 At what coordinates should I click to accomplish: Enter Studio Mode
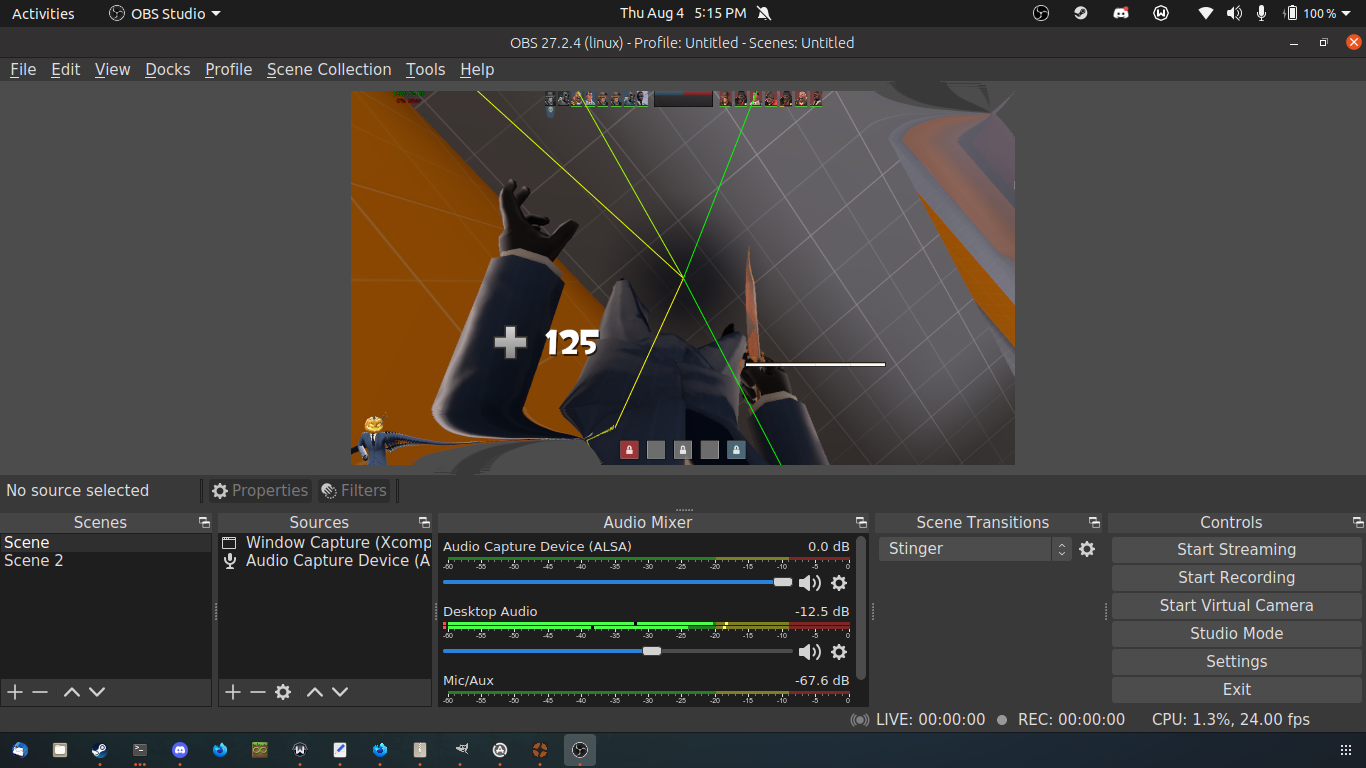[1237, 633]
